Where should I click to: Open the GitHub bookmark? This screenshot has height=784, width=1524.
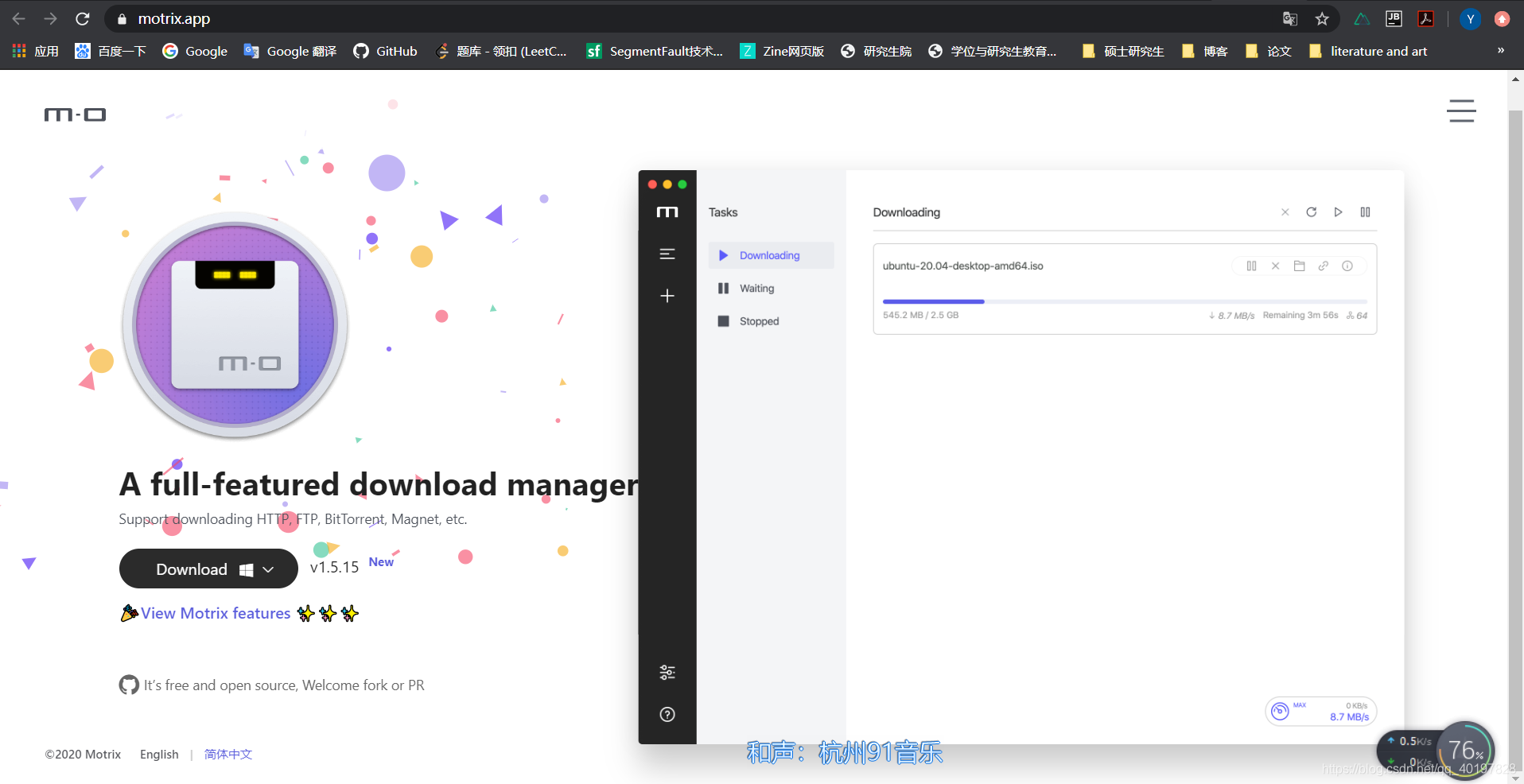point(385,51)
